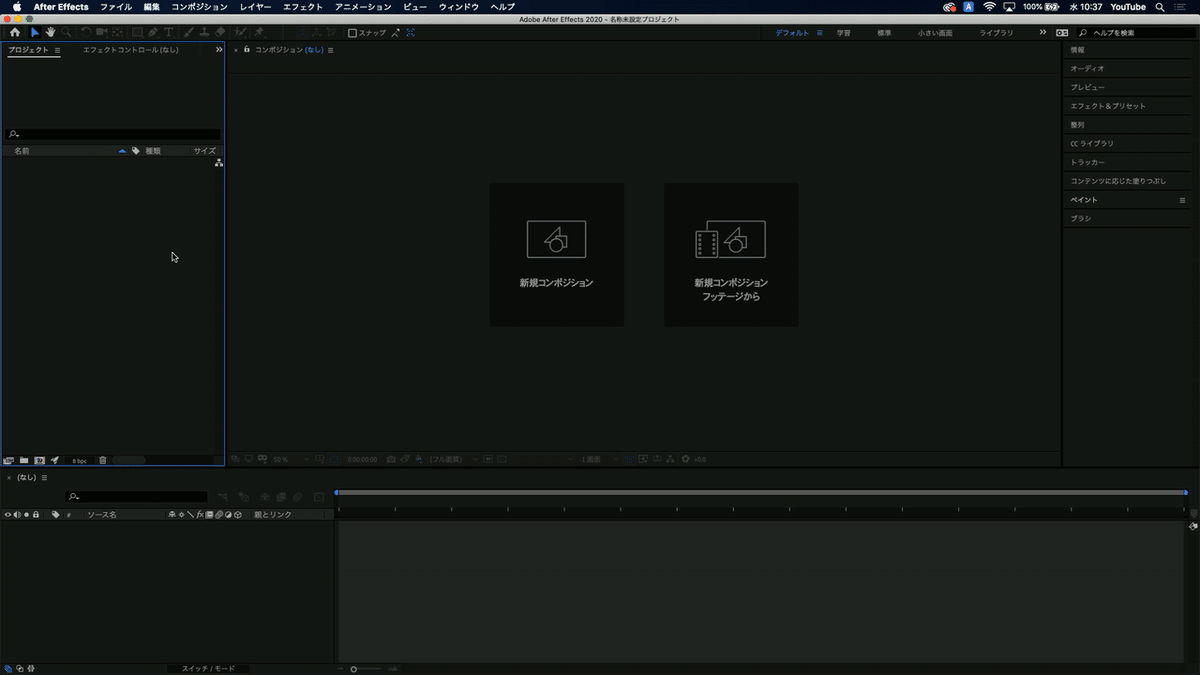Image resolution: width=1200 pixels, height=675 pixels.
Task: Click the workspace sync icon beside search help
Action: (x=1062, y=33)
